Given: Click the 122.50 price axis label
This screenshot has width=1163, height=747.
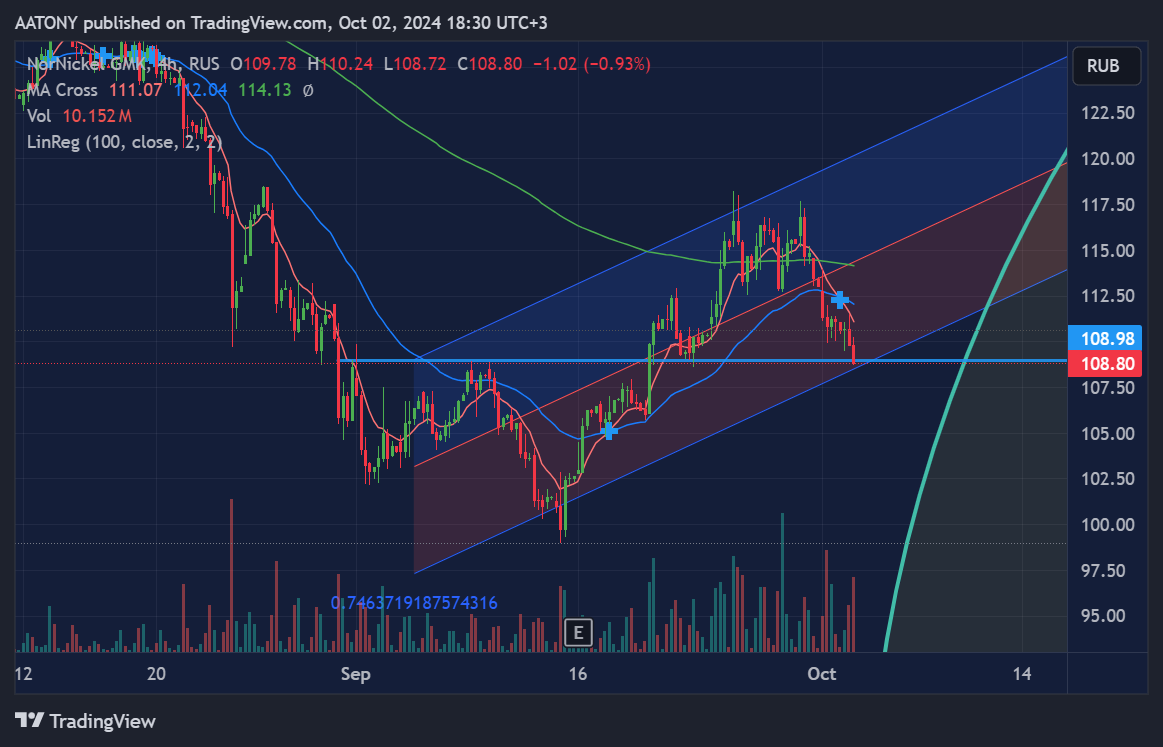Looking at the screenshot, I should [1108, 113].
